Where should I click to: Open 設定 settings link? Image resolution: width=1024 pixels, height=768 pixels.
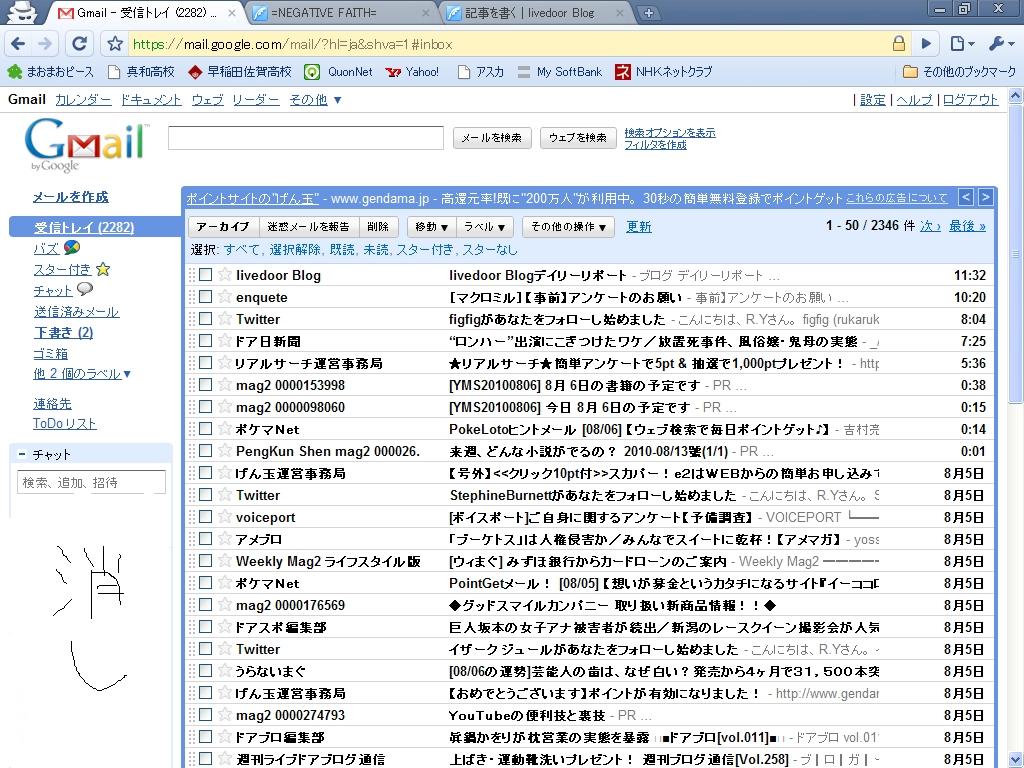tap(872, 100)
